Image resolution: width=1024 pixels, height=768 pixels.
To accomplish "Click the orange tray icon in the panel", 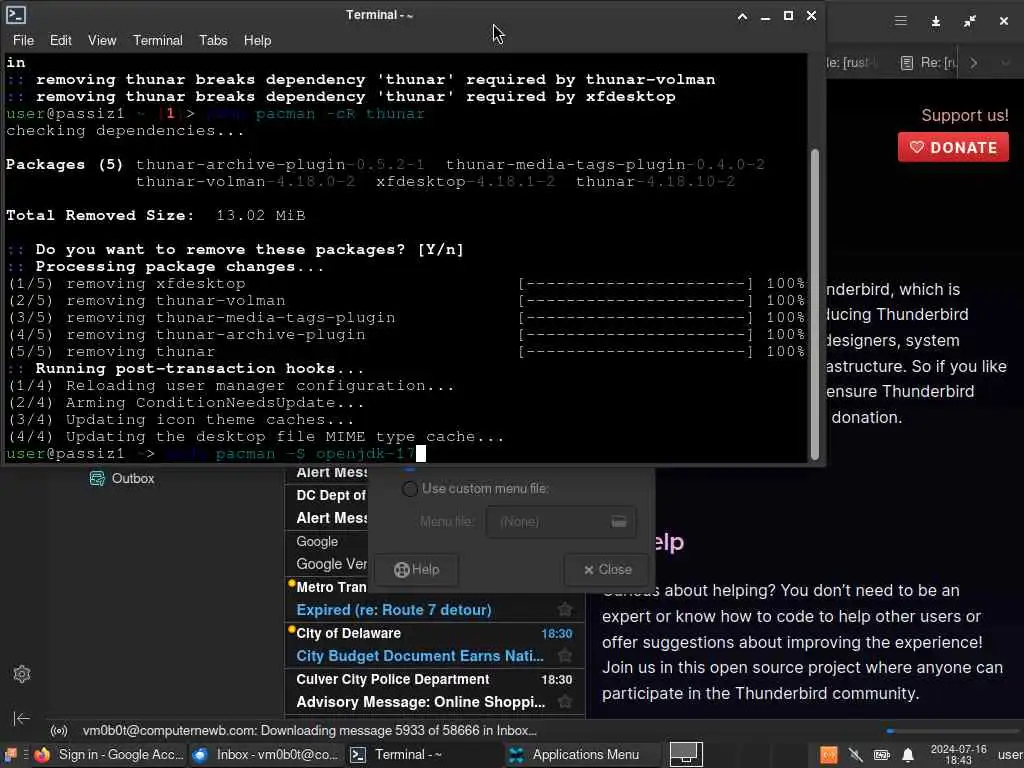I will (x=829, y=755).
